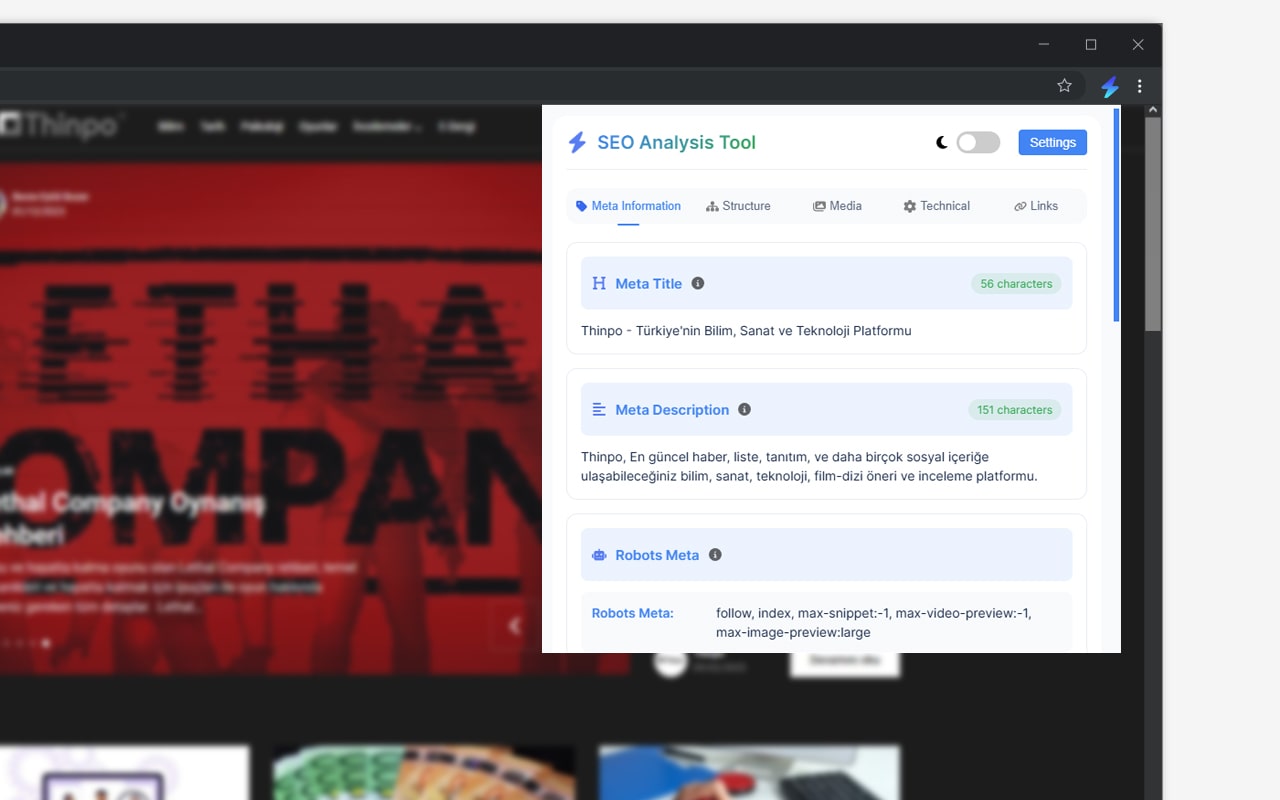The width and height of the screenshot is (1280, 800).
Task: Click the Robots Meta info icon
Action: tap(715, 555)
